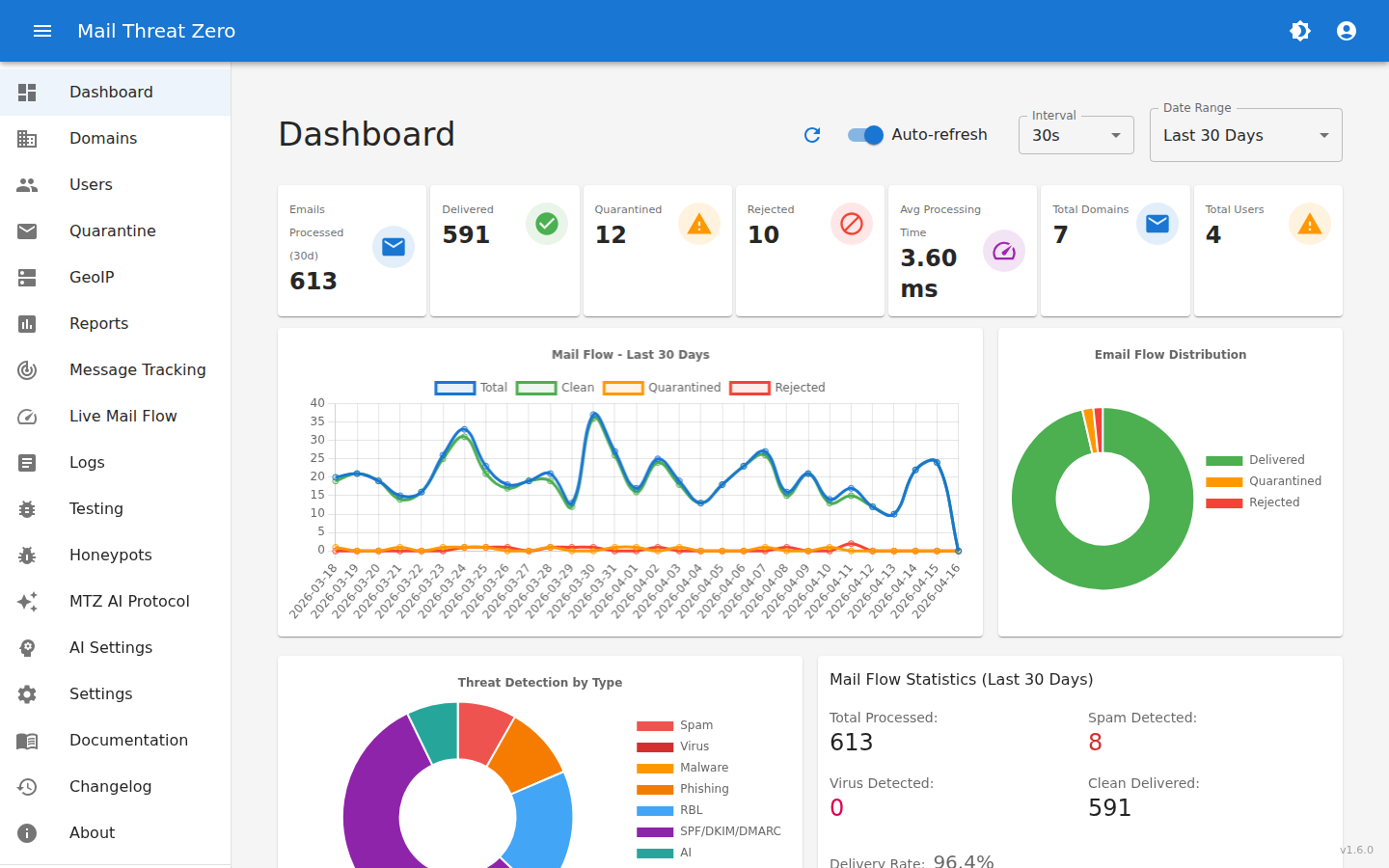Open the Changelog page
The width and height of the screenshot is (1389, 868).
tap(108, 786)
